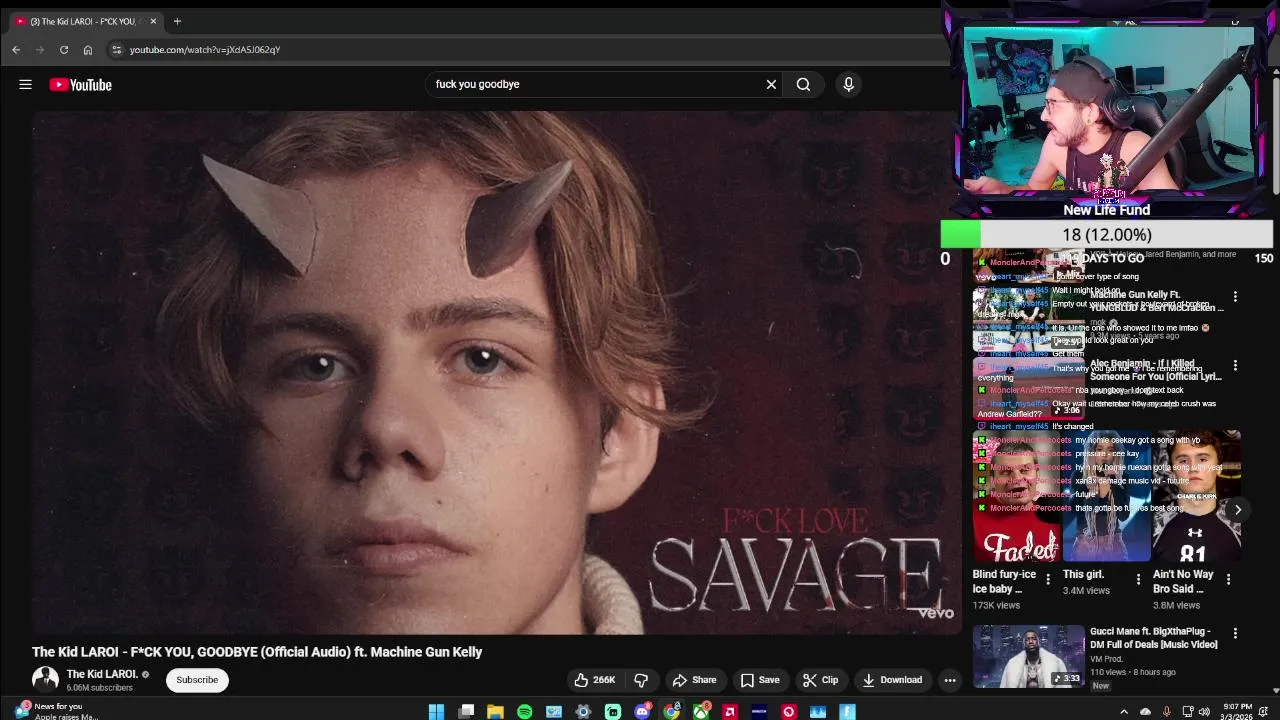The image size is (1280, 720).
Task: Select The Kid LAROI browser tab
Action: click(85, 21)
